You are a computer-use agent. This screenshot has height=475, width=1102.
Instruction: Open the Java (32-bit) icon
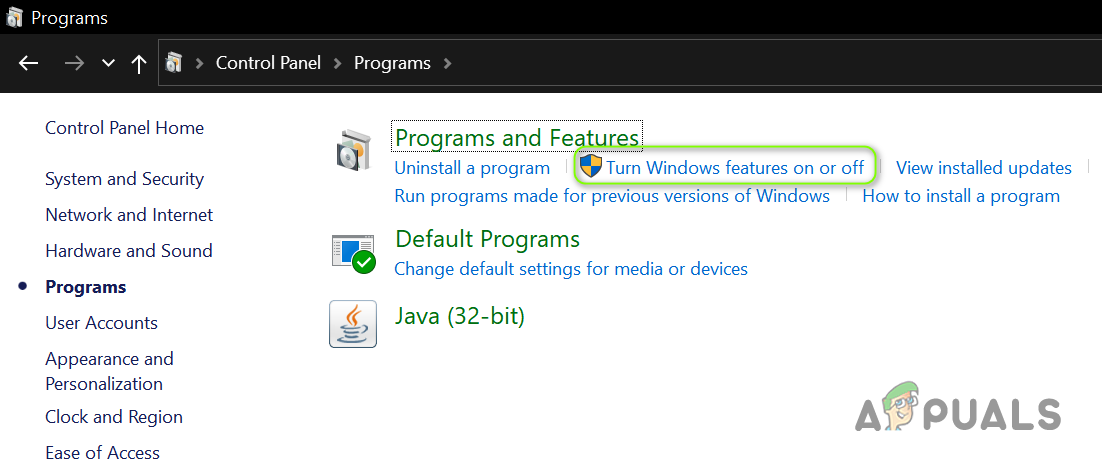coord(352,324)
